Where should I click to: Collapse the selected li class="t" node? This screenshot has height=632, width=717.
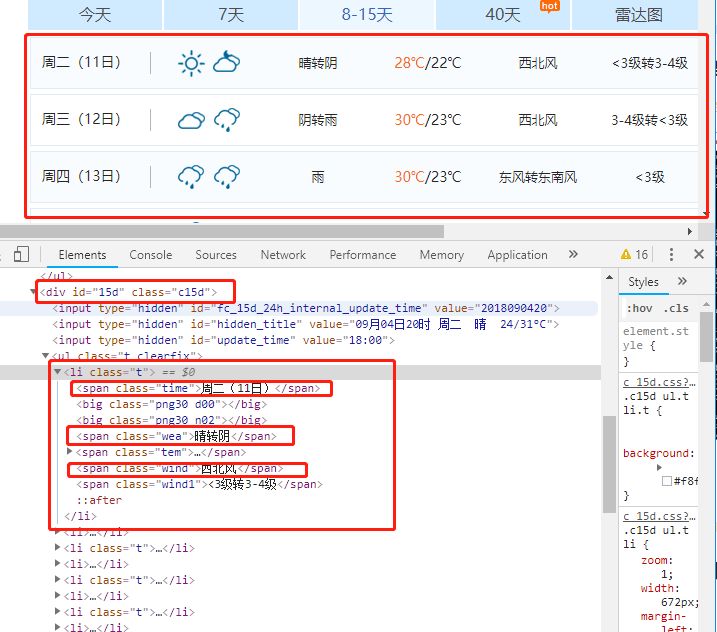coord(57,372)
